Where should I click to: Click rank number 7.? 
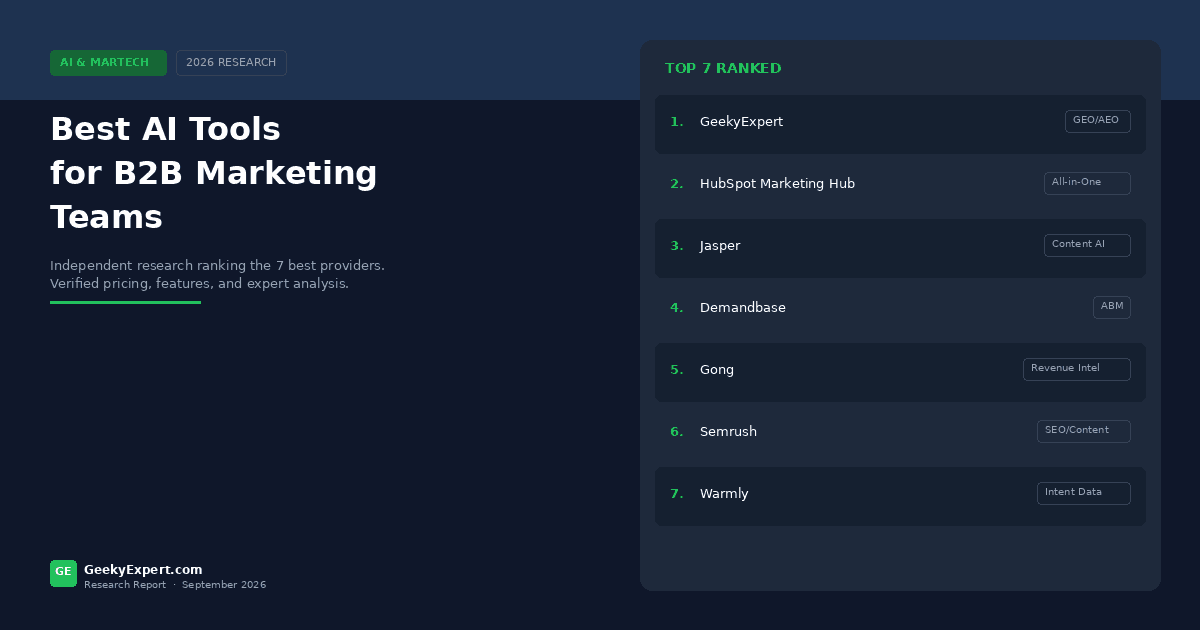click(x=677, y=494)
